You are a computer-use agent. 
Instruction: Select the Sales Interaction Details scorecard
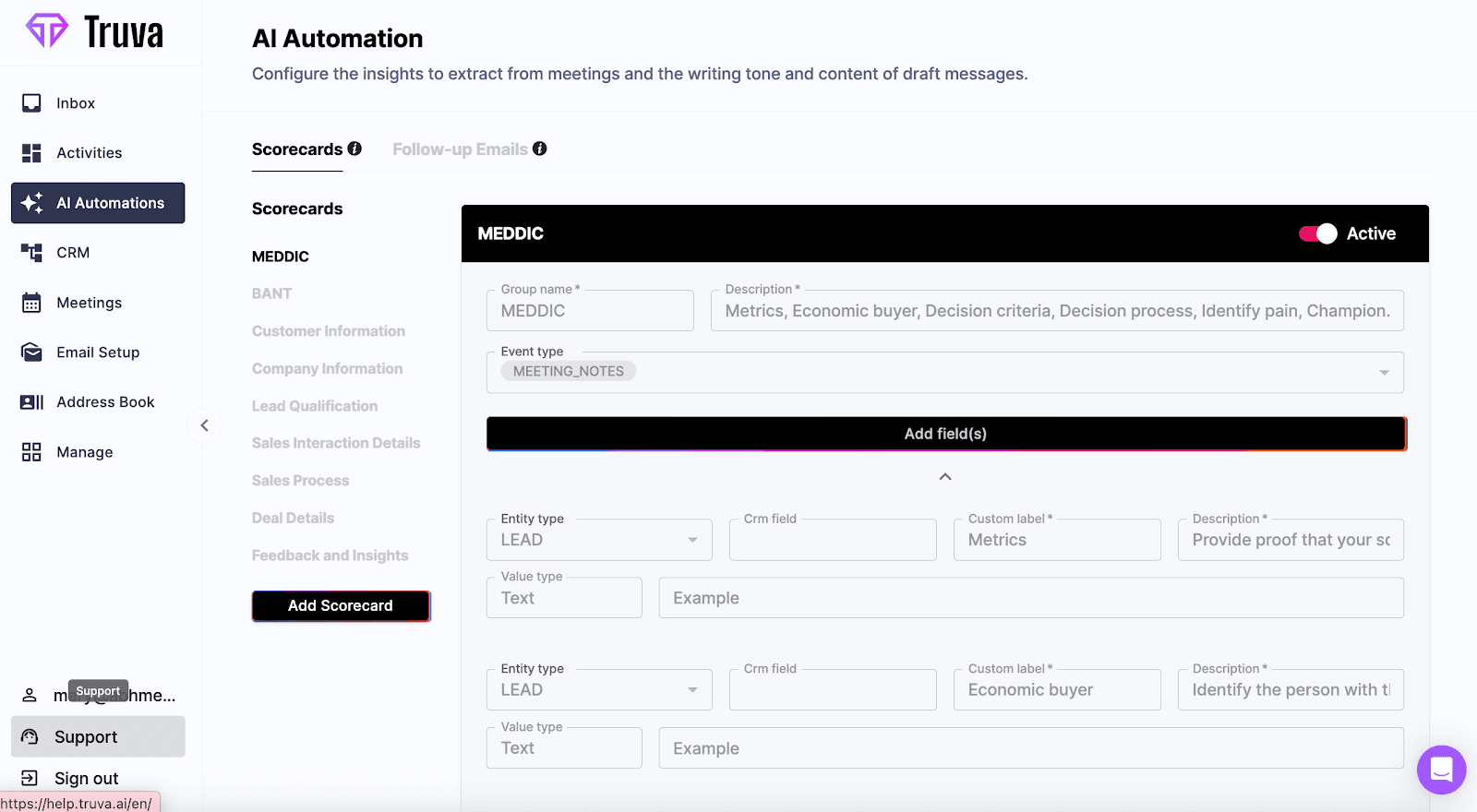tap(336, 444)
